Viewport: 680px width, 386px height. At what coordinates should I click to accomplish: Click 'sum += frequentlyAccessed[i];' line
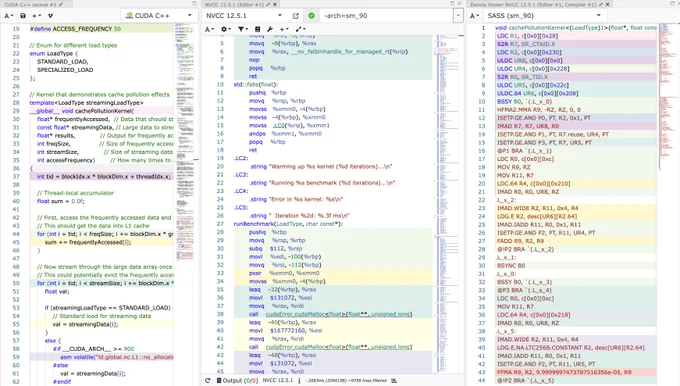click(88, 242)
